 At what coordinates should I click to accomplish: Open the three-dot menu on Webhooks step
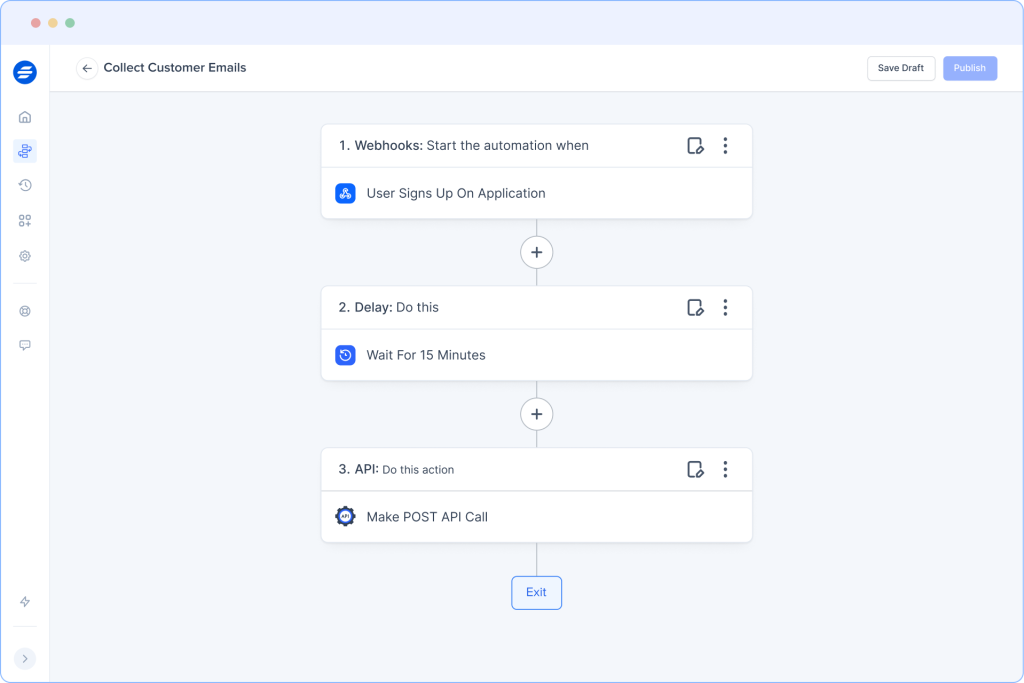click(x=726, y=145)
